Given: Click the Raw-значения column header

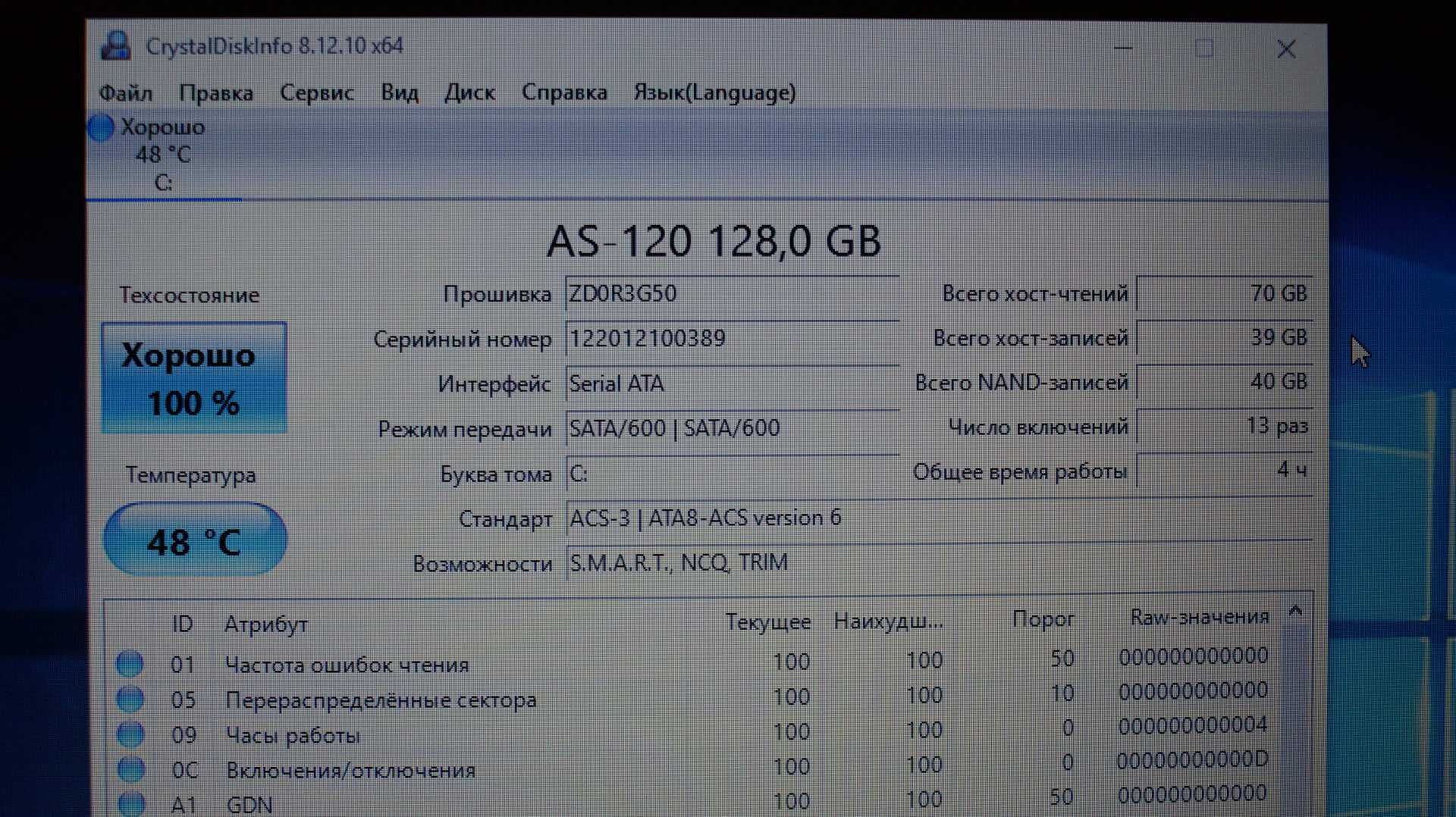Looking at the screenshot, I should (1199, 618).
